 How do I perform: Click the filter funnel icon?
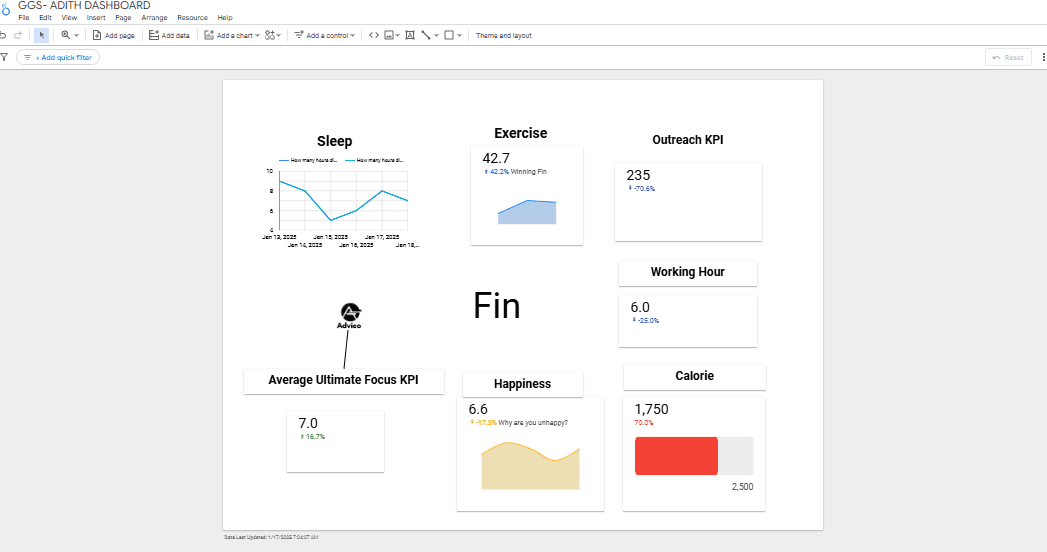pyautogui.click(x=4, y=58)
